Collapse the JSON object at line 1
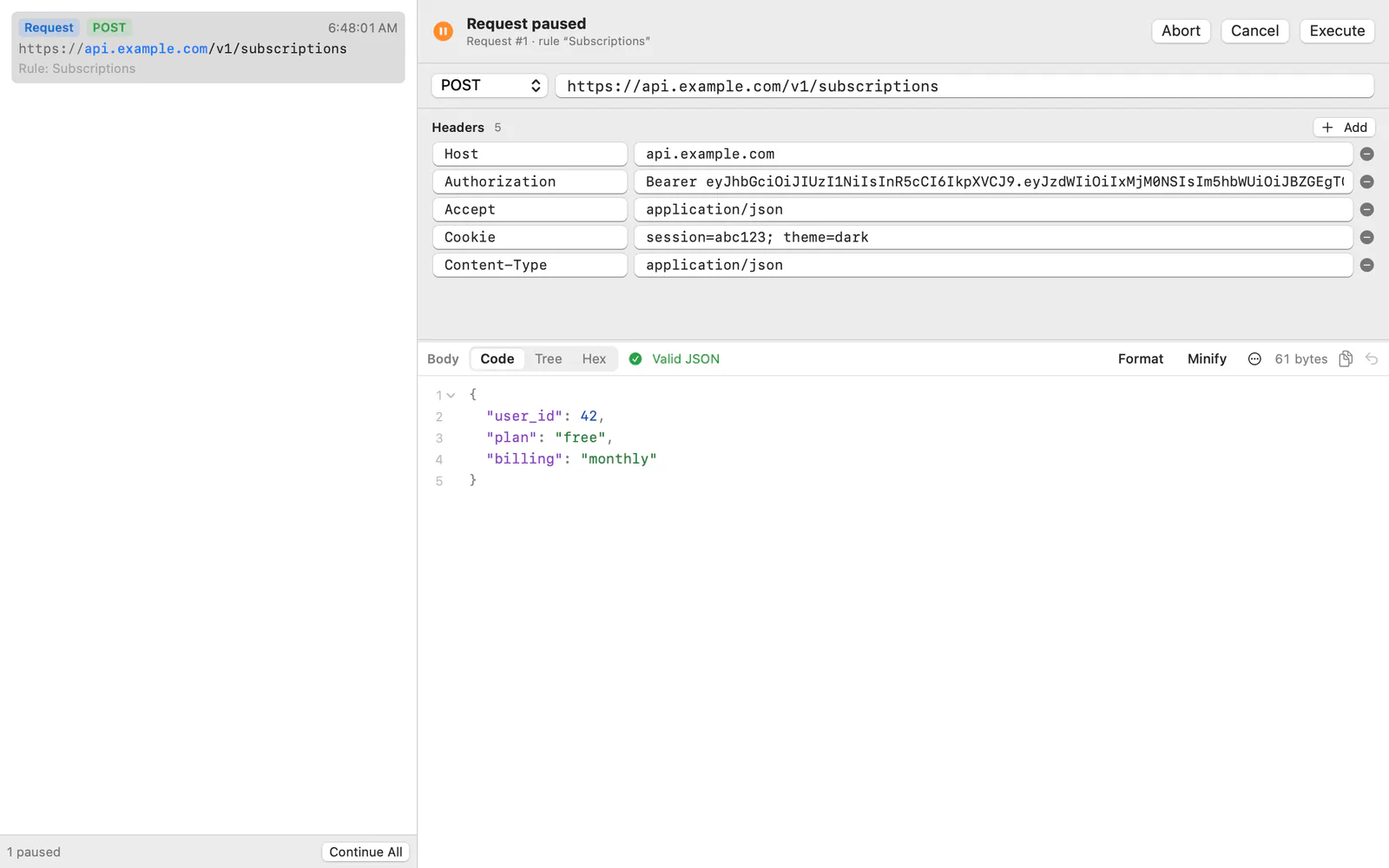Screen dimensions: 1389x868 (x=451, y=395)
